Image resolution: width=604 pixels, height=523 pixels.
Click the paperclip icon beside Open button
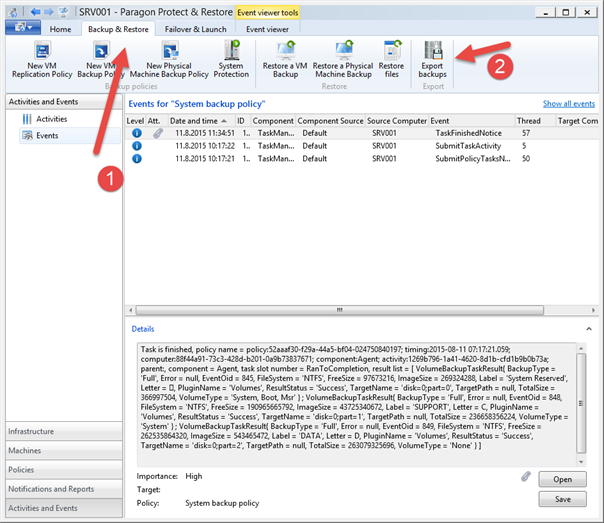point(526,477)
